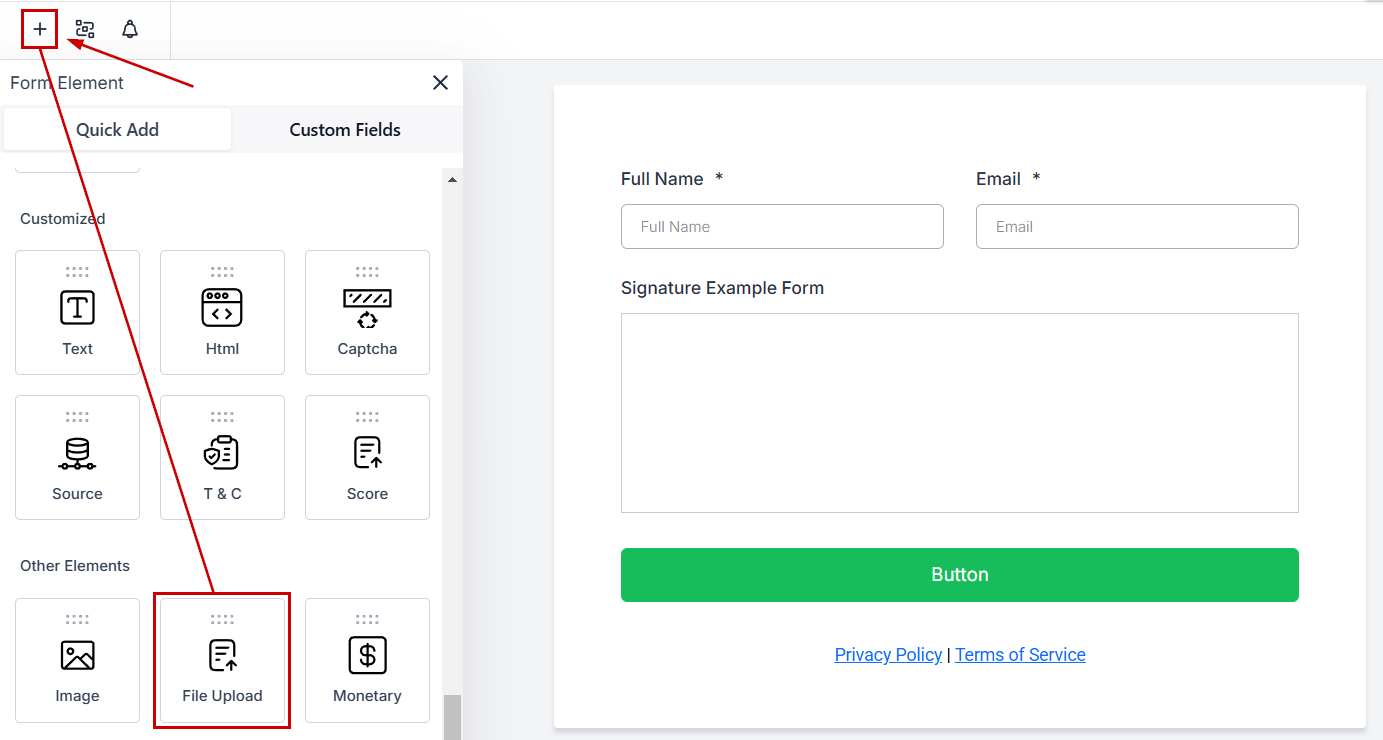Select the Score element

(367, 458)
